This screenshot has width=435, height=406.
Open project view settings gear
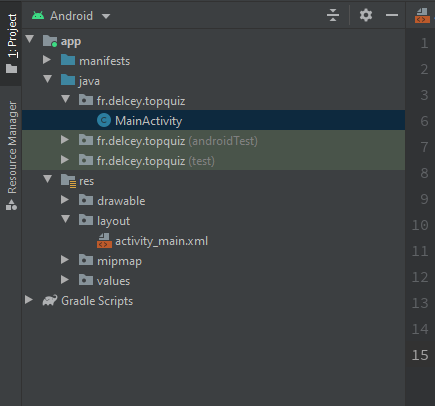(366, 15)
